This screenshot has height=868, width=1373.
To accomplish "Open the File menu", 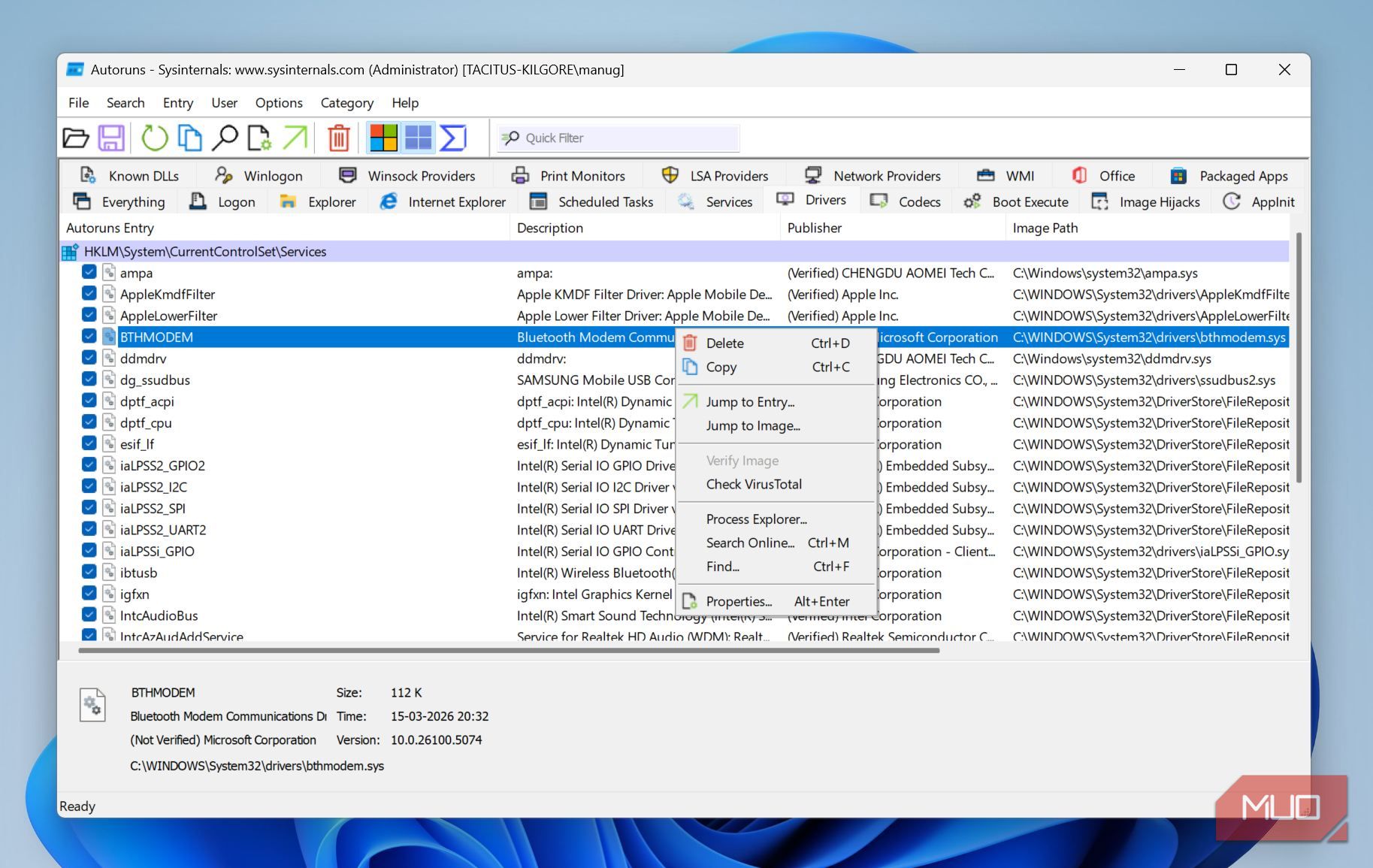I will 78,103.
